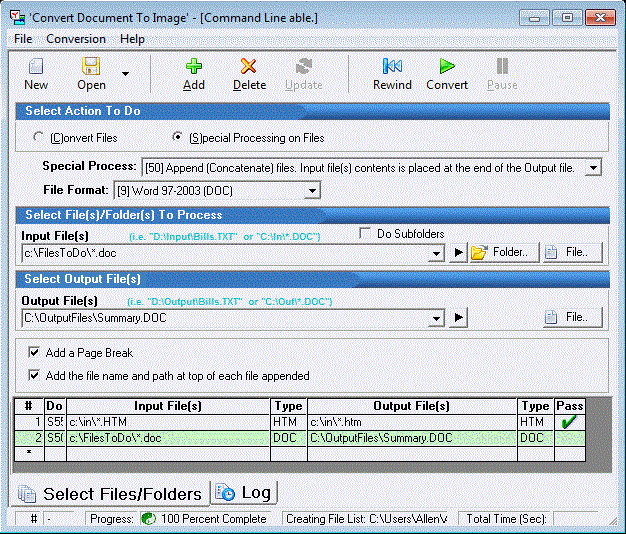
Task: Select row 2 input c:\FilesToDo\*.doc
Action: point(168,438)
